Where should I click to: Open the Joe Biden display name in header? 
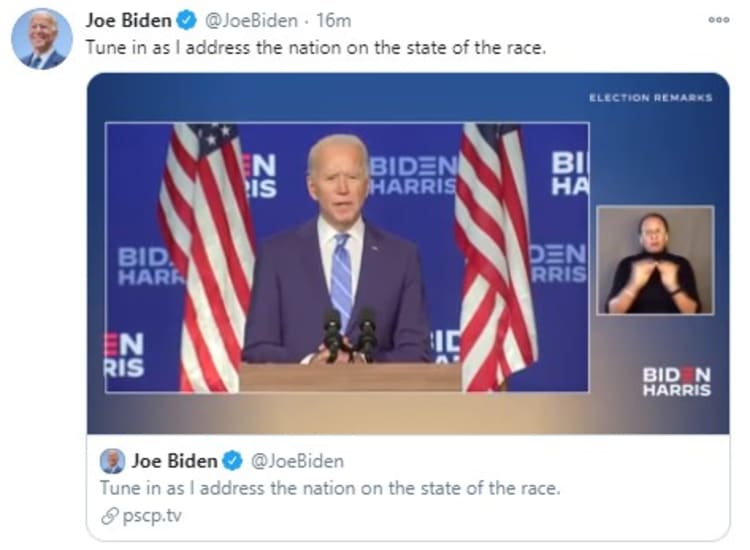click(x=127, y=21)
